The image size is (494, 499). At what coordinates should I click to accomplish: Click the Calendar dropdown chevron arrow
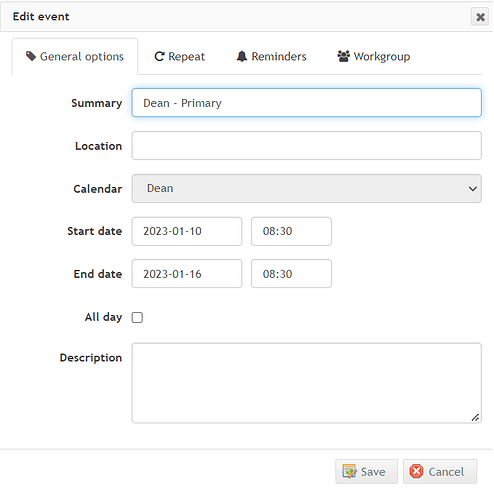pyautogui.click(x=472, y=189)
